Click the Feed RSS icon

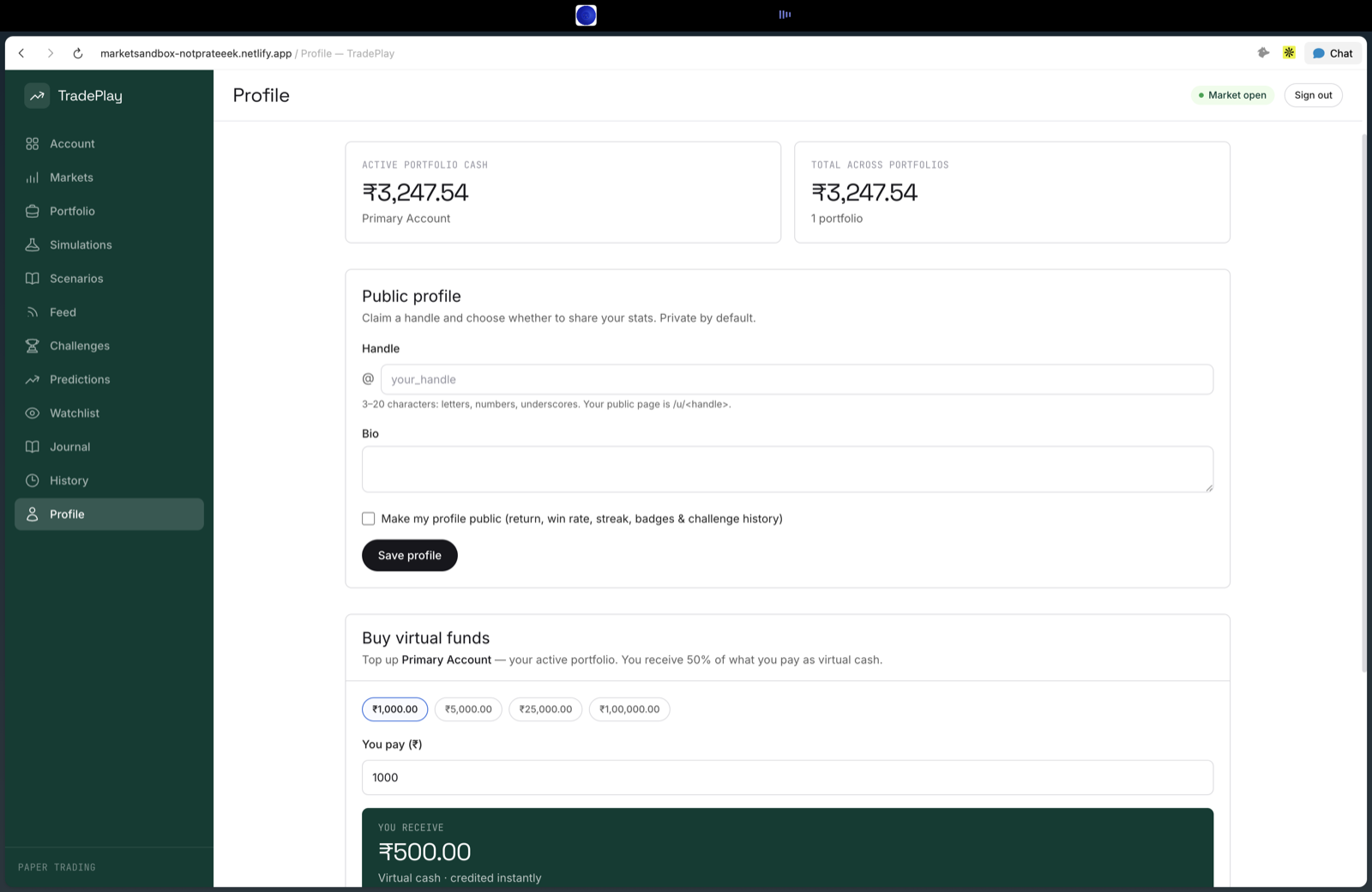click(33, 312)
